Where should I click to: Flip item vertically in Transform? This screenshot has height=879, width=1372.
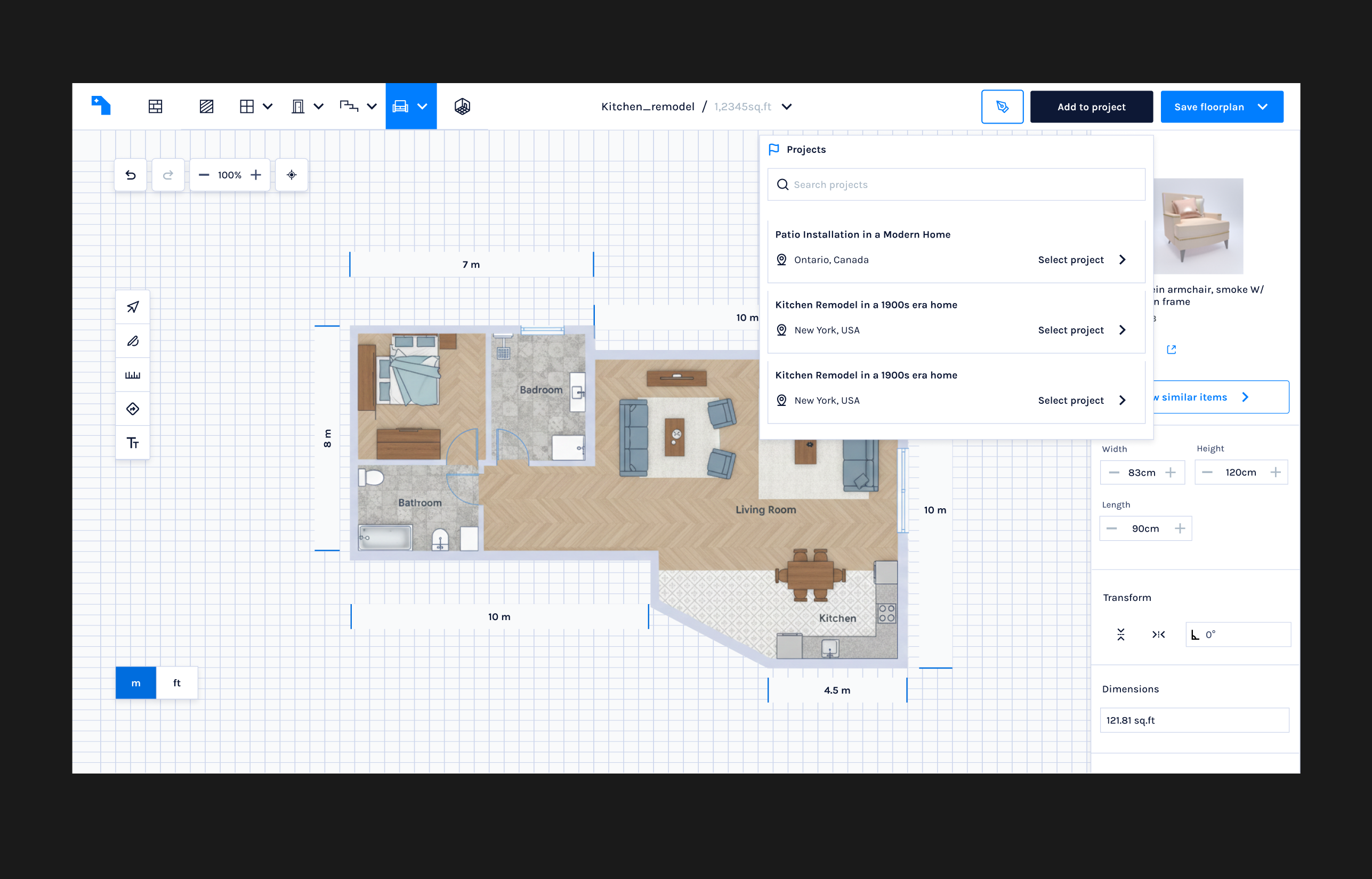point(1121,634)
